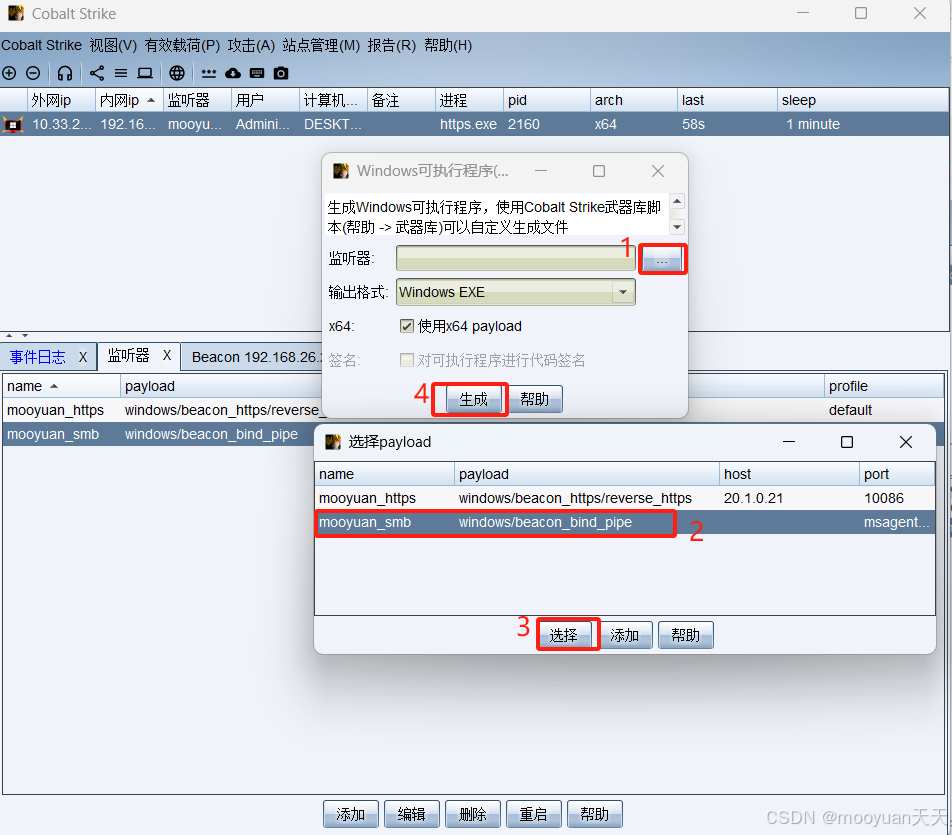Click port column header in payload chooser
952x835 pixels.
[897, 474]
